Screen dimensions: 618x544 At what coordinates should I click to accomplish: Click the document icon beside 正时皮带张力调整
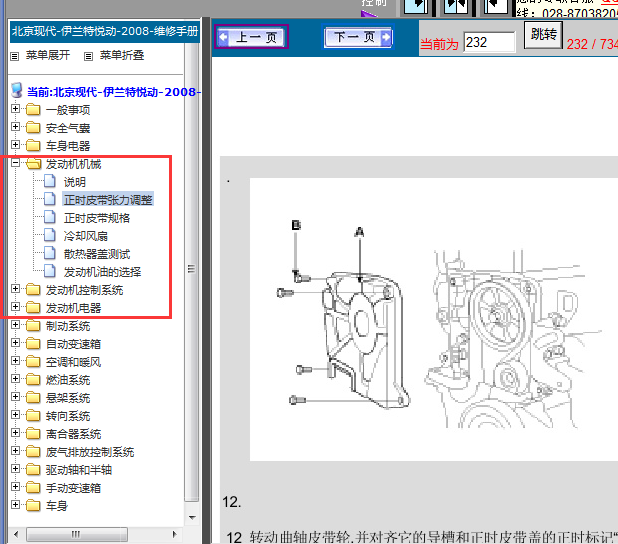pyautogui.click(x=49, y=199)
